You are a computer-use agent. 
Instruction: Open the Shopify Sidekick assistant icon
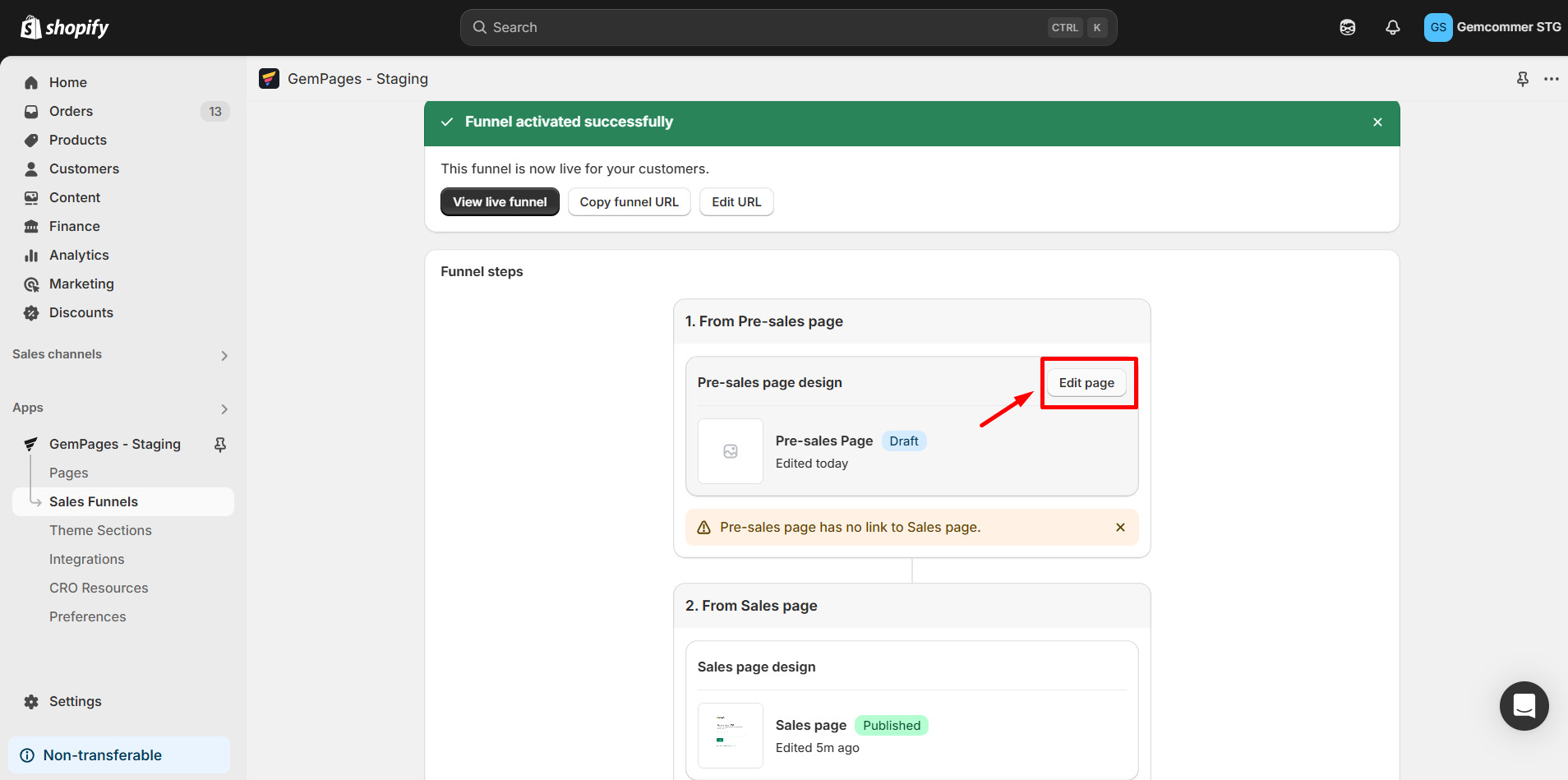point(1347,27)
